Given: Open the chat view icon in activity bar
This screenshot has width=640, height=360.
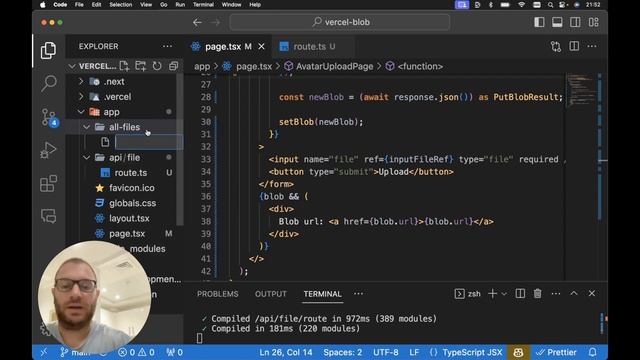Looking at the screenshot, I should 49,216.
